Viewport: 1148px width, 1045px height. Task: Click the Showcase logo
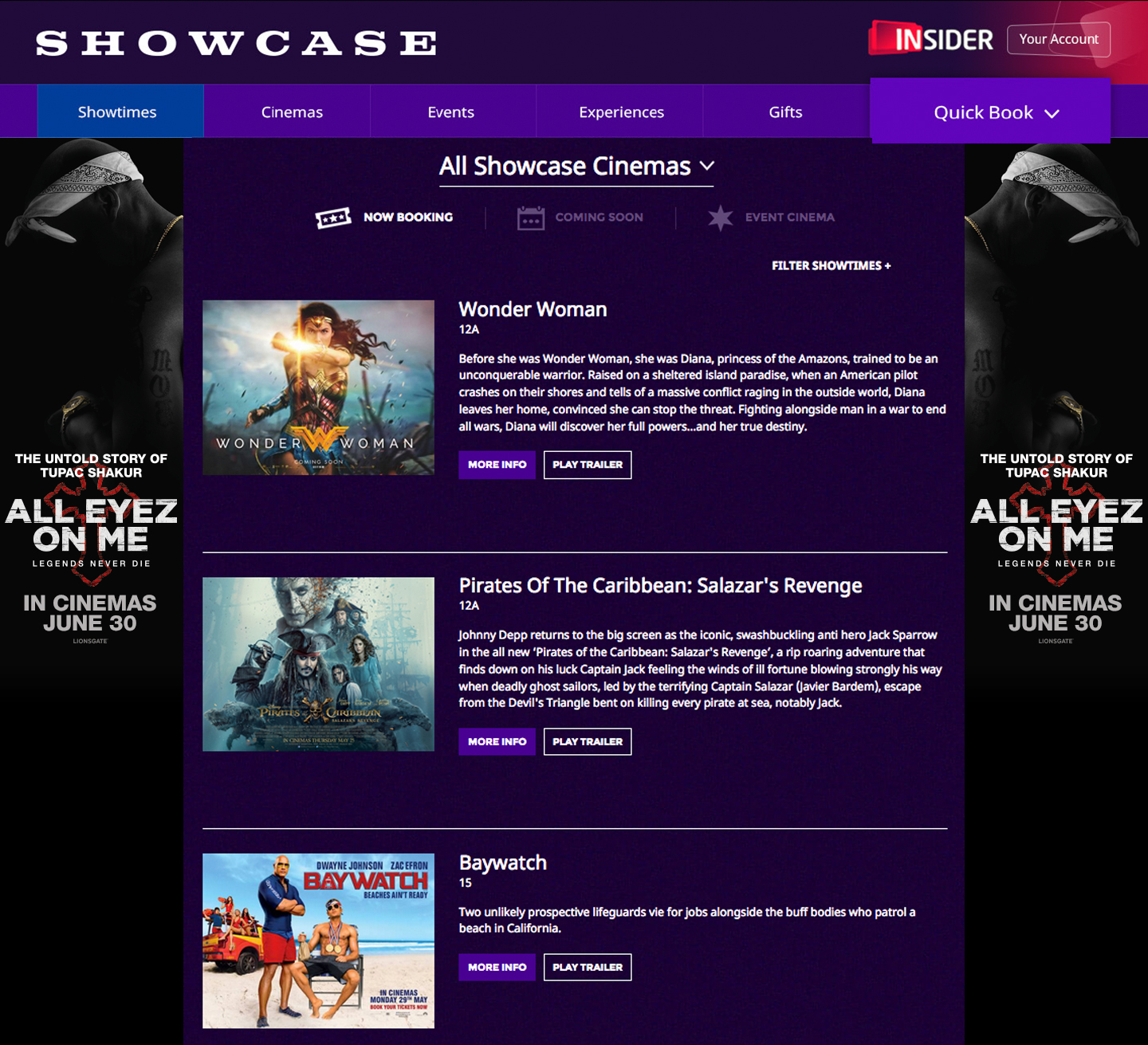(236, 43)
